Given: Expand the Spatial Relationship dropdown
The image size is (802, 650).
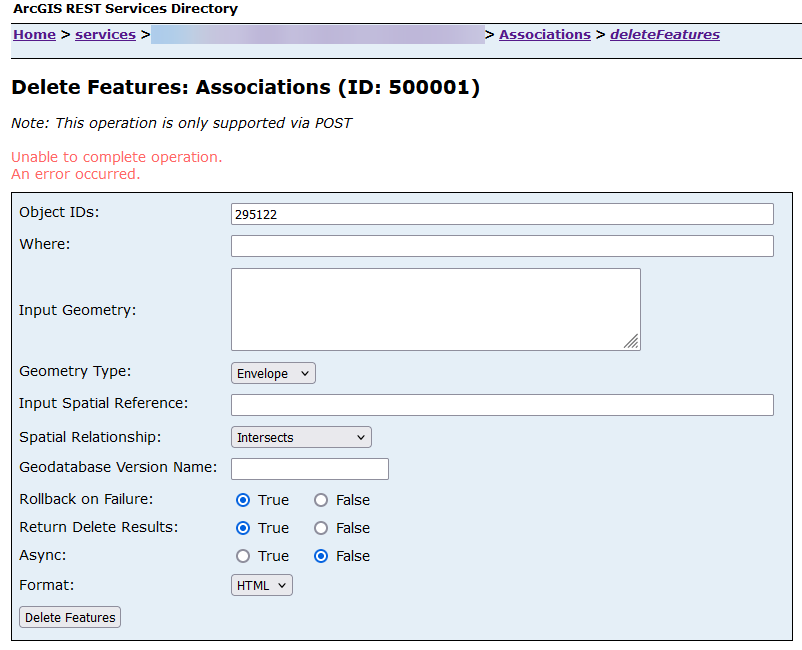Looking at the screenshot, I should coord(301,437).
